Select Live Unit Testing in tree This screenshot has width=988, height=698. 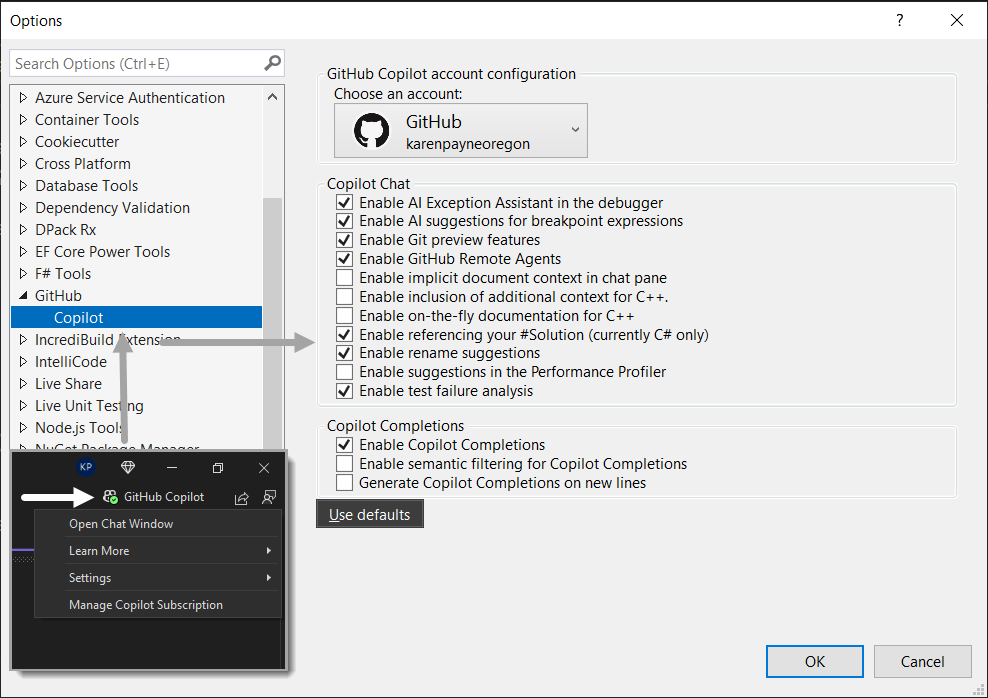click(x=89, y=406)
